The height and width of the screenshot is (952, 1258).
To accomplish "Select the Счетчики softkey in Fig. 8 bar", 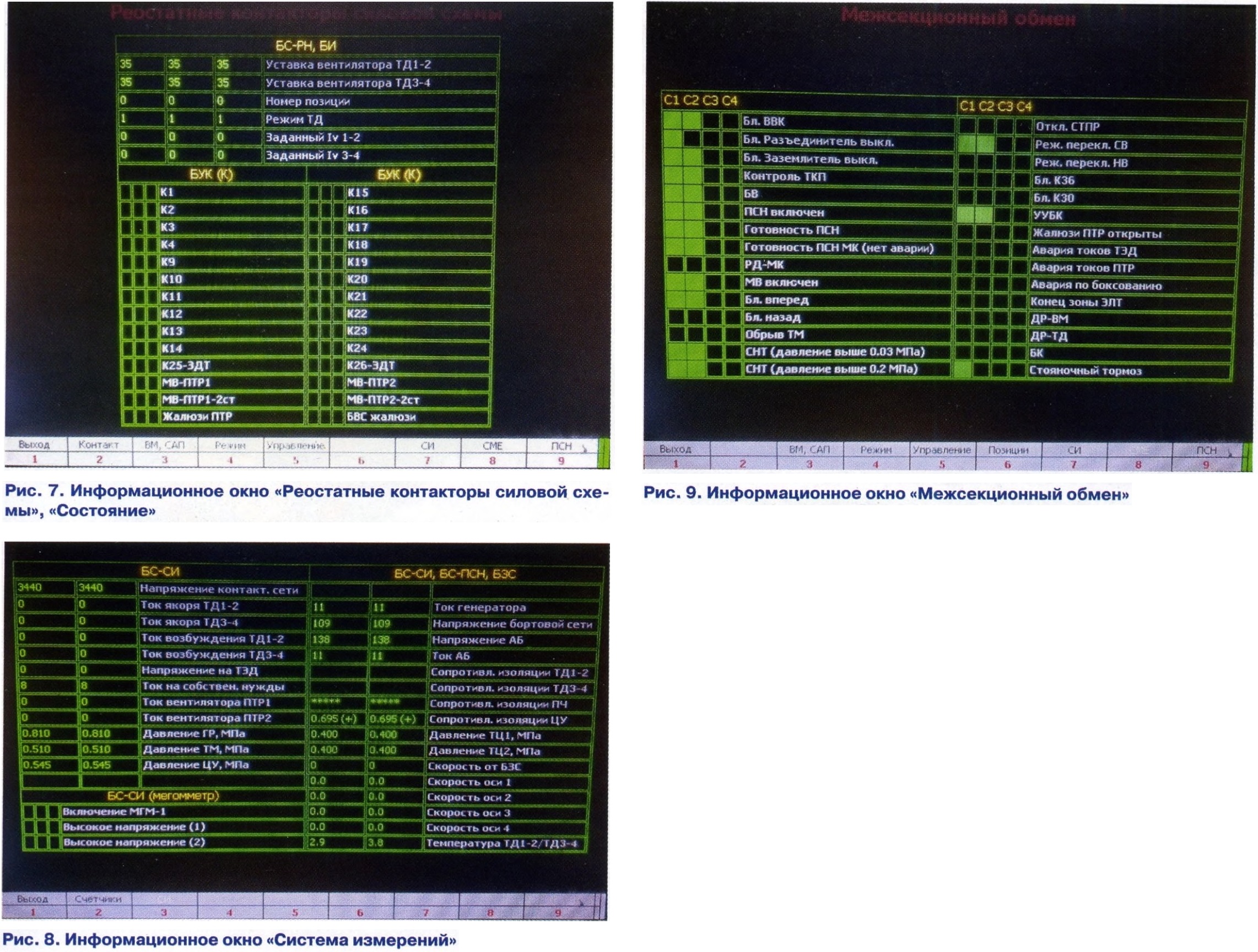I will [x=99, y=899].
